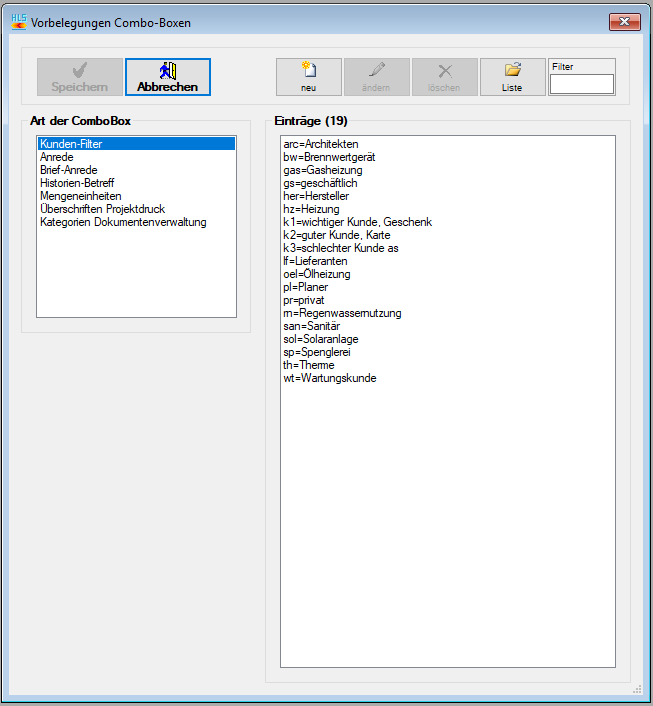Choose 'Brief-Anrede' category
The image size is (653, 706).
pyautogui.click(x=69, y=170)
